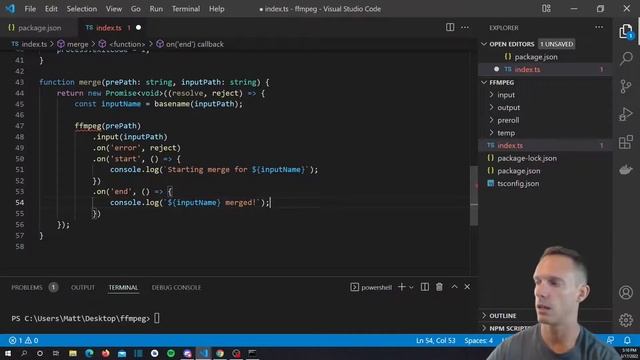640x360 pixels.
Task: Open the Go menu
Action: click(136, 9)
